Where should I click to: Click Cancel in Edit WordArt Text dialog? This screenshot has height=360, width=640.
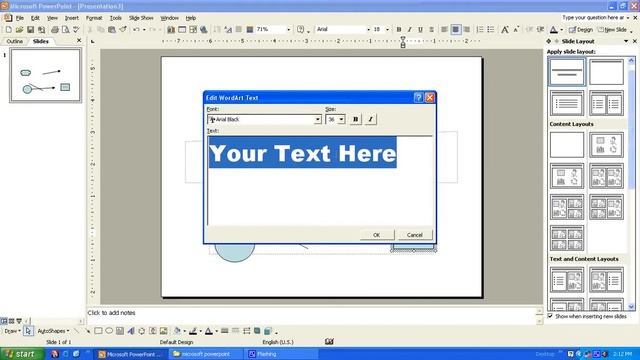415,235
